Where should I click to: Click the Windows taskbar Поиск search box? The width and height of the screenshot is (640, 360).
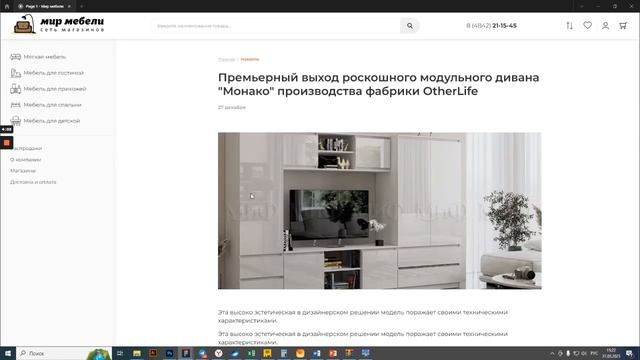pyautogui.click(x=64, y=353)
